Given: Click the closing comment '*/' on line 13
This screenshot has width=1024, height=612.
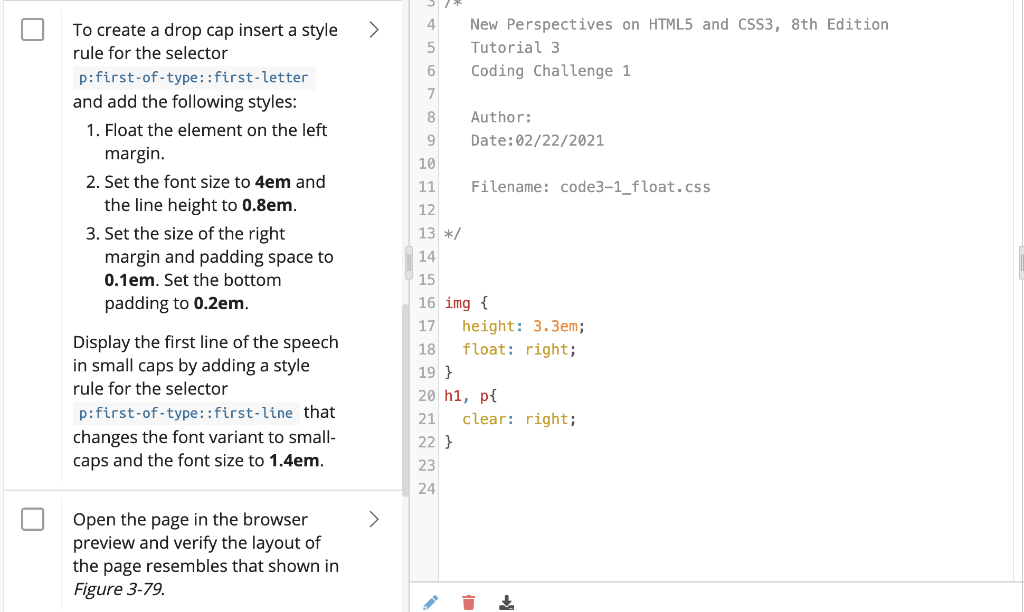Looking at the screenshot, I should point(453,233).
